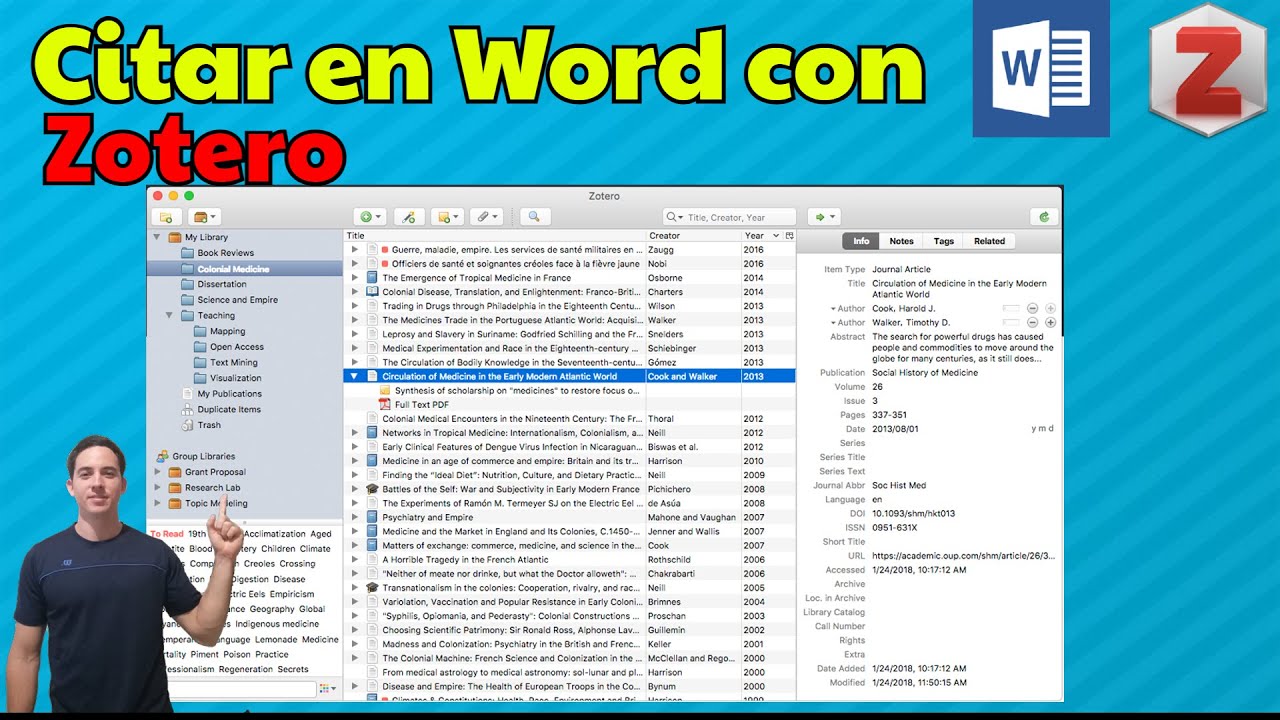Select the Colonial Medicine collection
Screen dimensions: 1280x720
(x=233, y=269)
